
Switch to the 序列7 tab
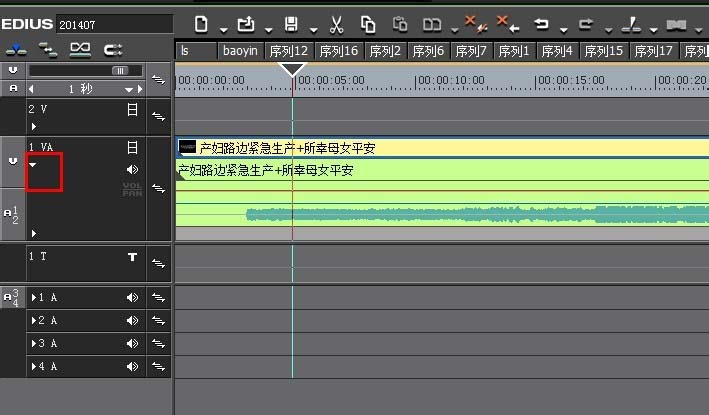pos(471,51)
